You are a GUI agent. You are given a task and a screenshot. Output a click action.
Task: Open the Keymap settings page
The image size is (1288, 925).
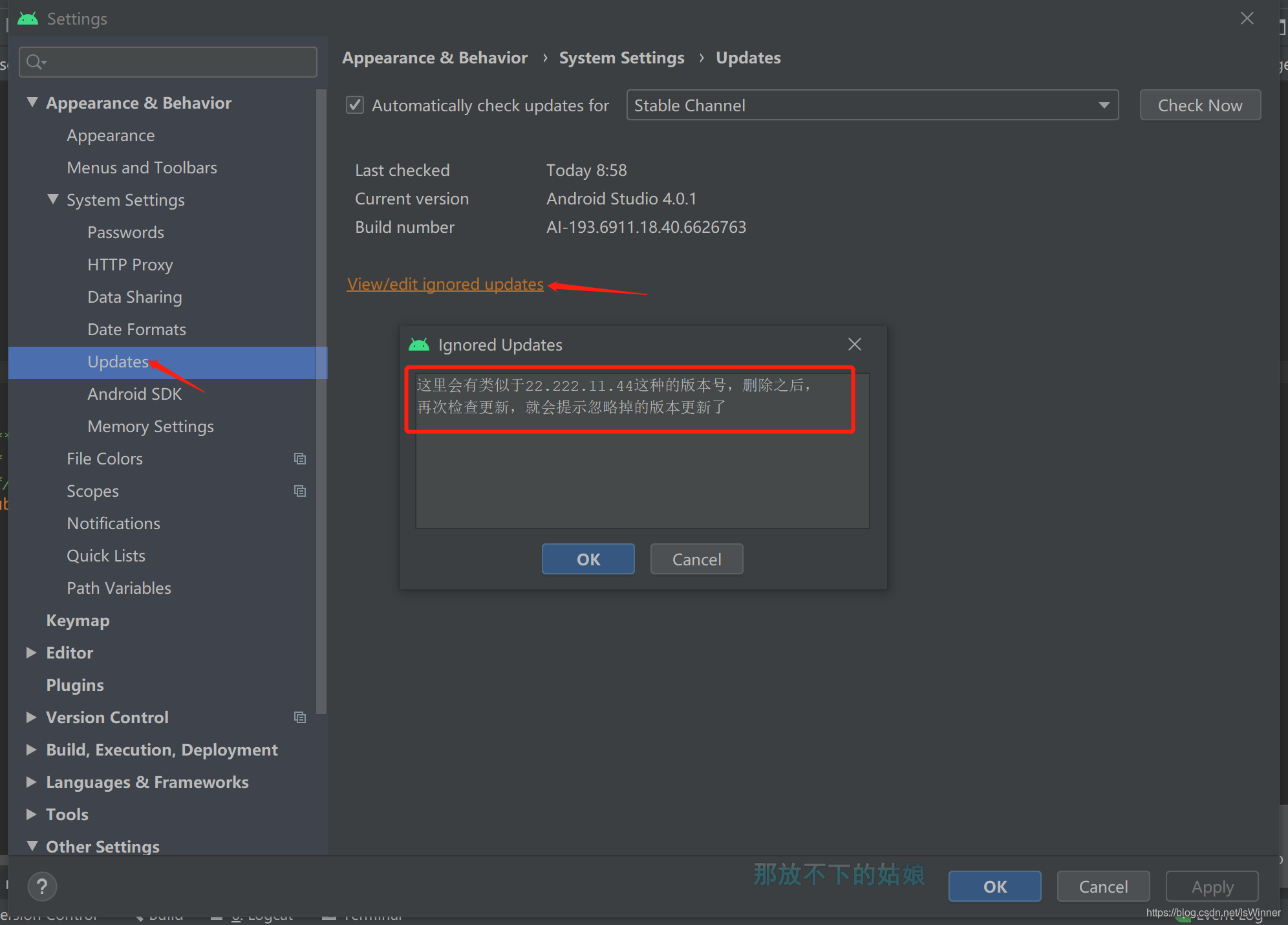pyautogui.click(x=78, y=620)
